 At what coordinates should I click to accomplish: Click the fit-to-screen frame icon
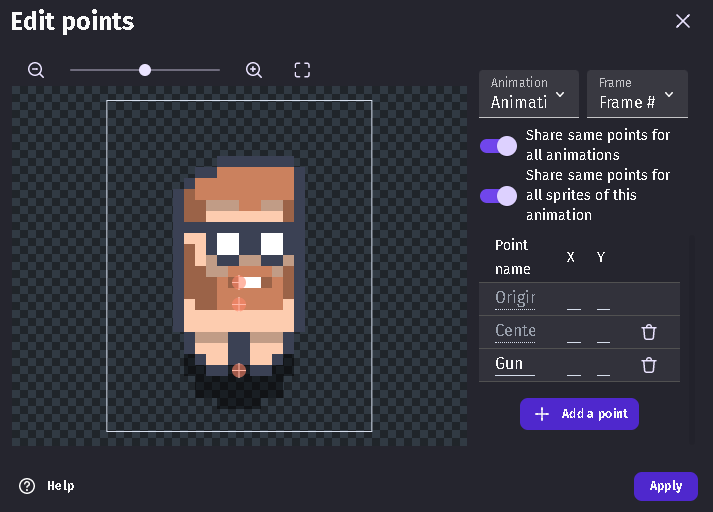302,70
